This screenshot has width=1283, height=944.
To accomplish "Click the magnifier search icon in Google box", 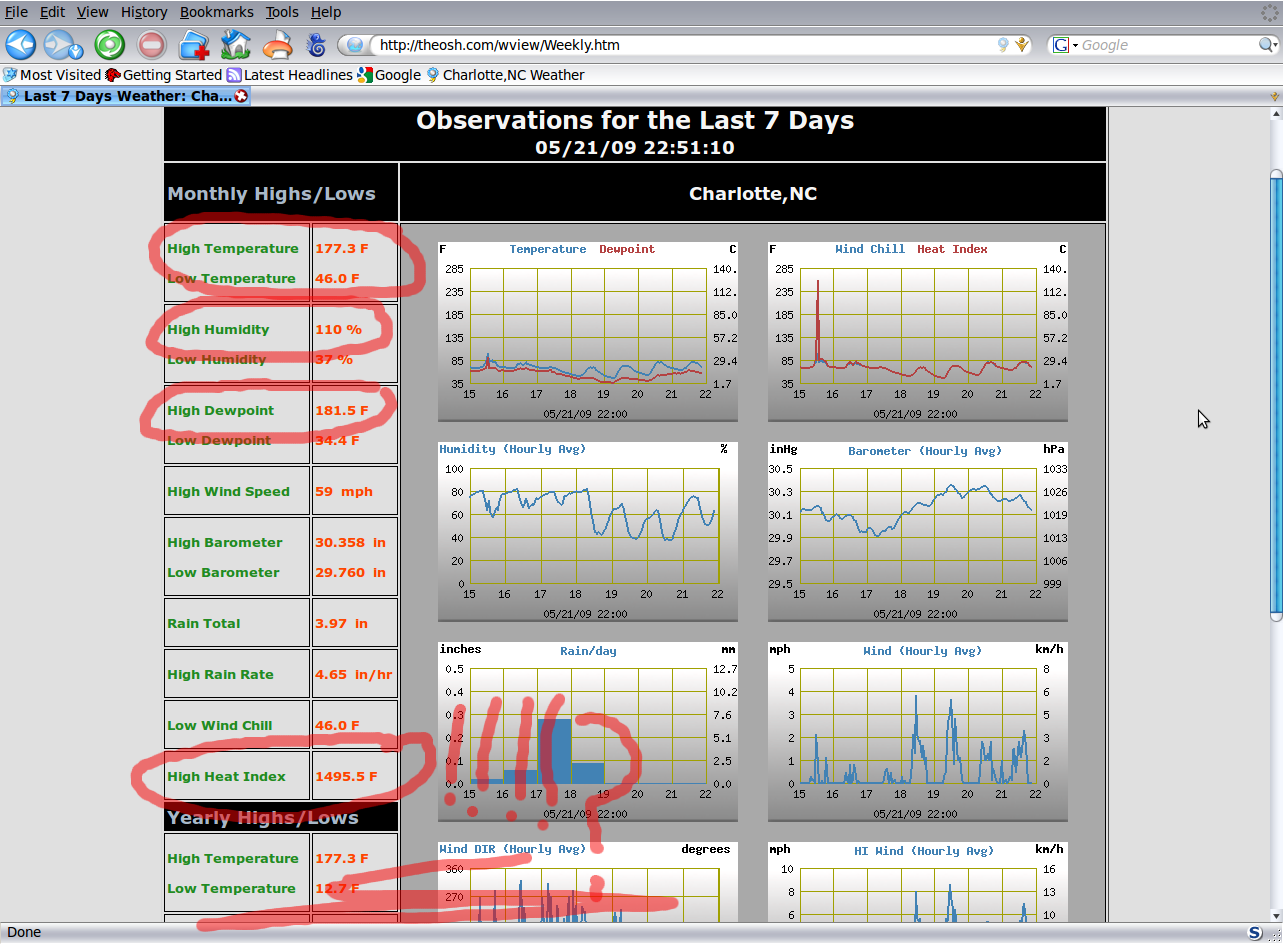I will [x=1266, y=45].
